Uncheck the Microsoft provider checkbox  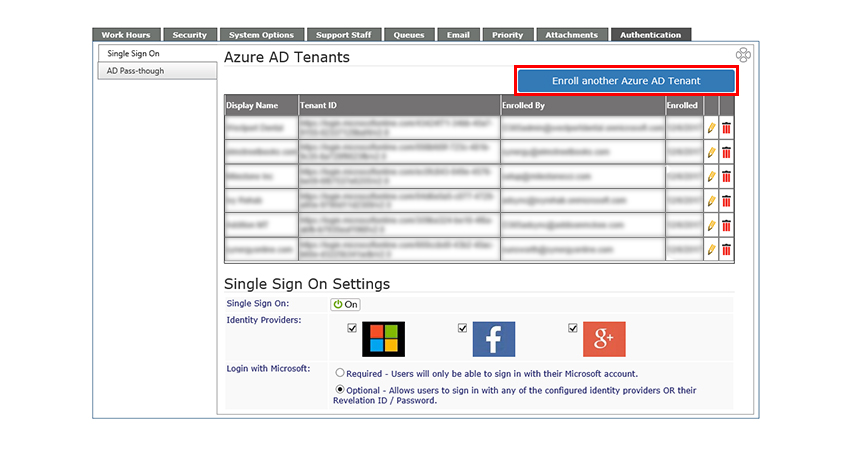tap(352, 328)
